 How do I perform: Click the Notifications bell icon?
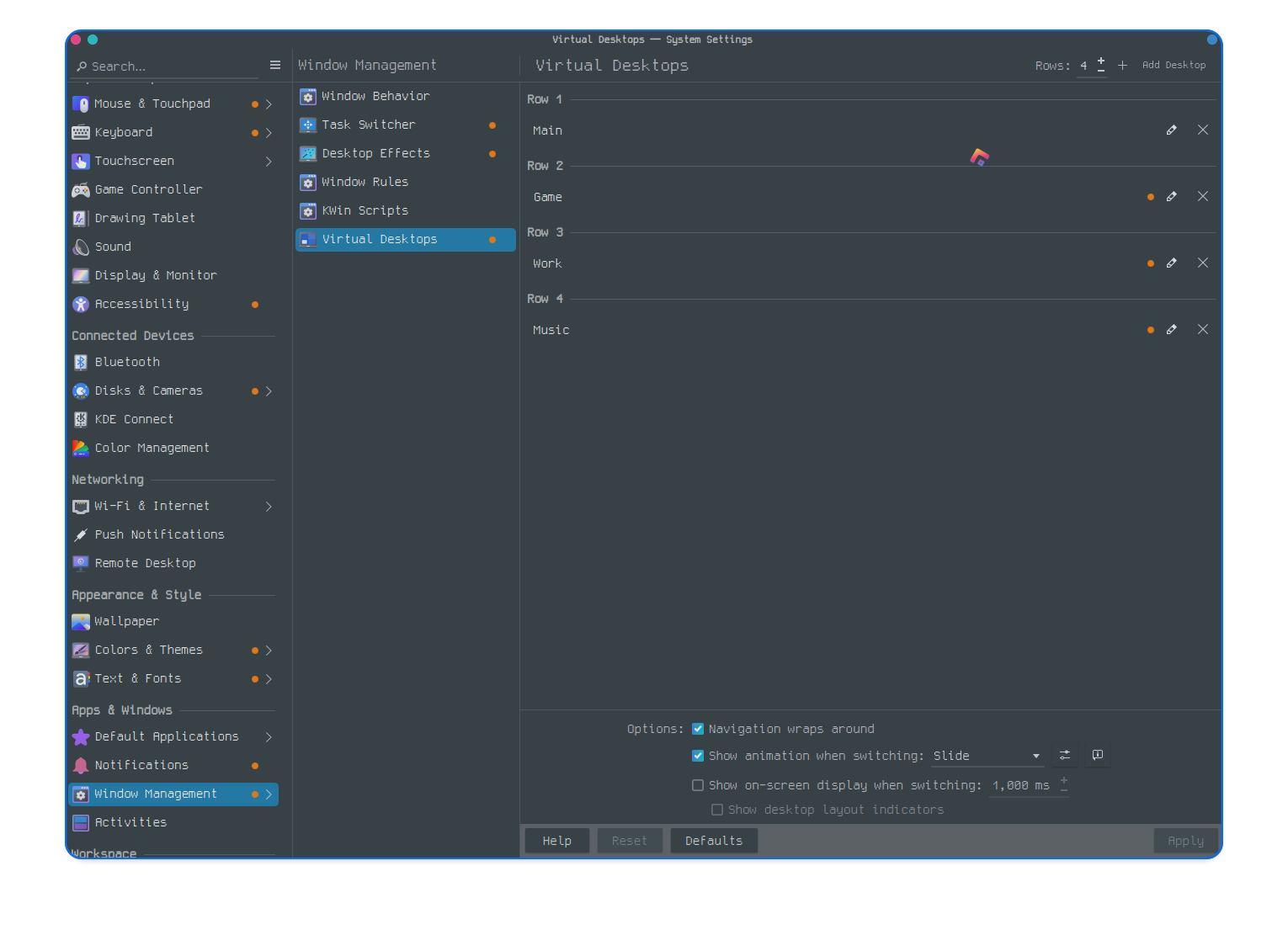click(81, 765)
